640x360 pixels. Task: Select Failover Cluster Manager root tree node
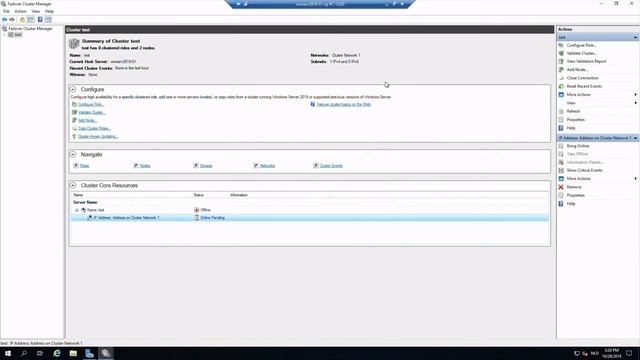(x=30, y=29)
